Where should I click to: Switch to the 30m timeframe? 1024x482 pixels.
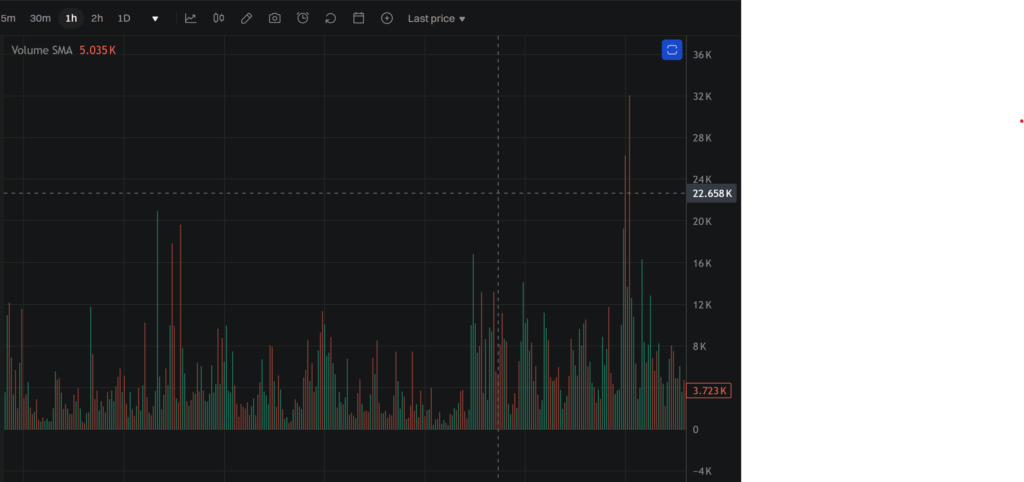(40, 18)
